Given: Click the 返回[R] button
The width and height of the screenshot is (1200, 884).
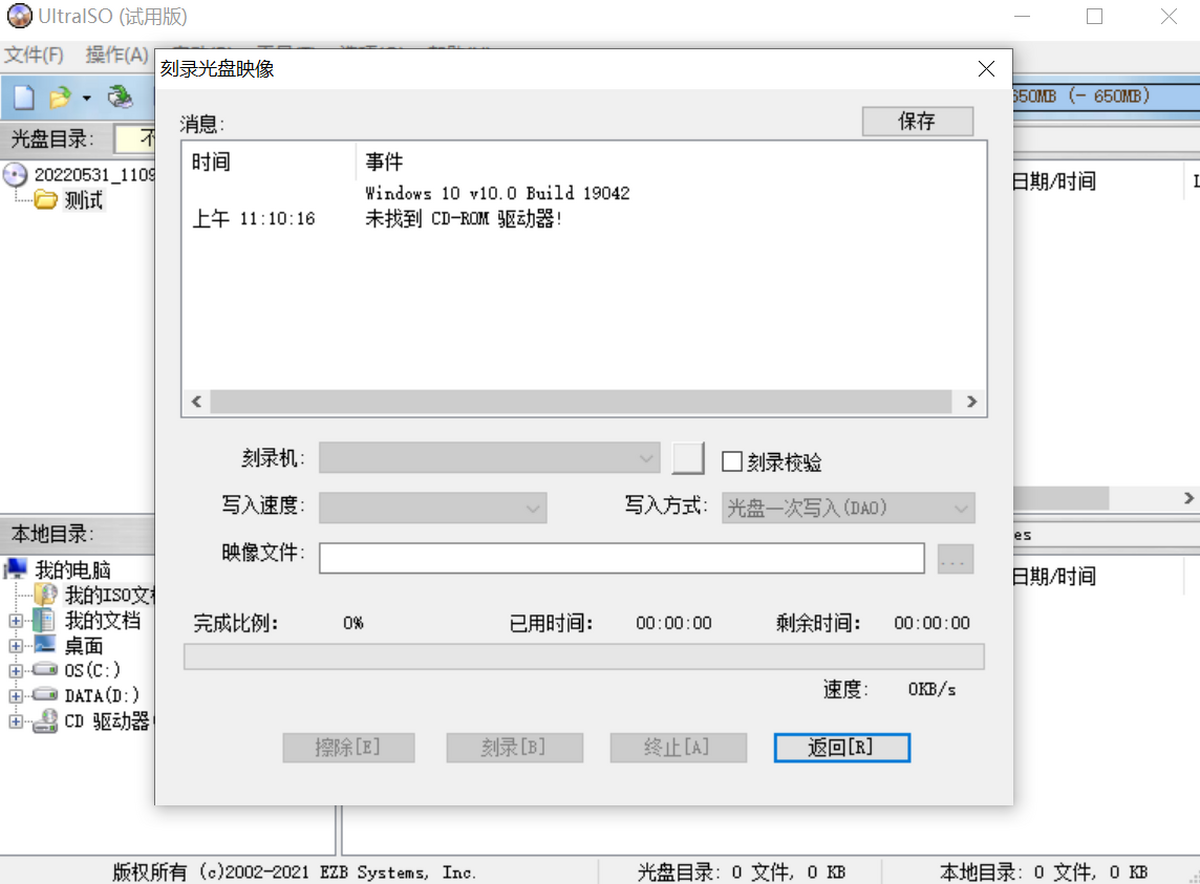Looking at the screenshot, I should click(x=841, y=747).
